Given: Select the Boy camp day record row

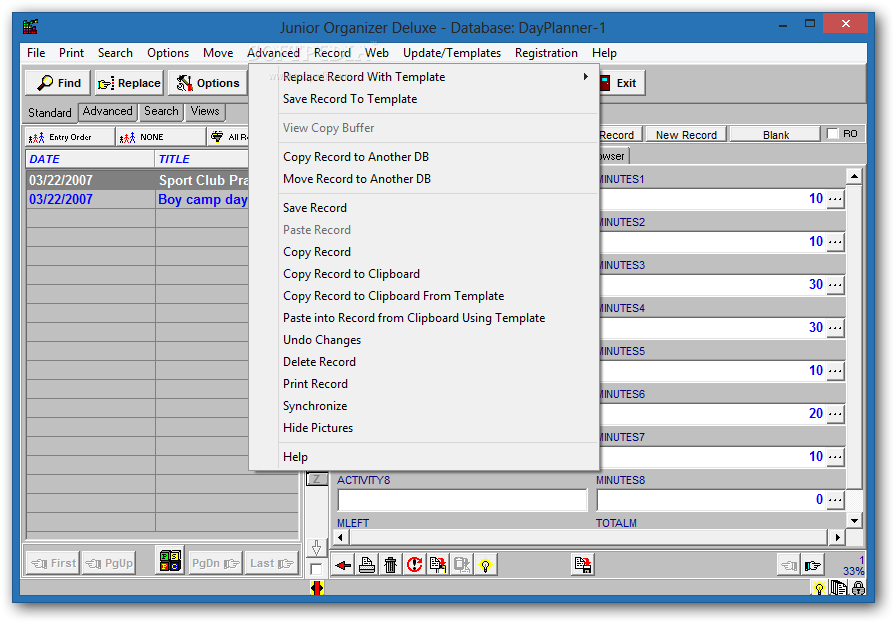Looking at the screenshot, I should [x=137, y=199].
